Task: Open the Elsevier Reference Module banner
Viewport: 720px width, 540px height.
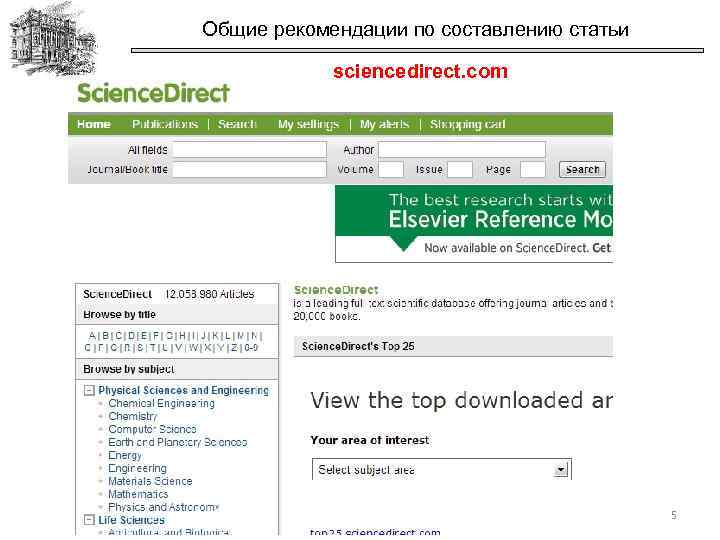Action: [x=474, y=224]
